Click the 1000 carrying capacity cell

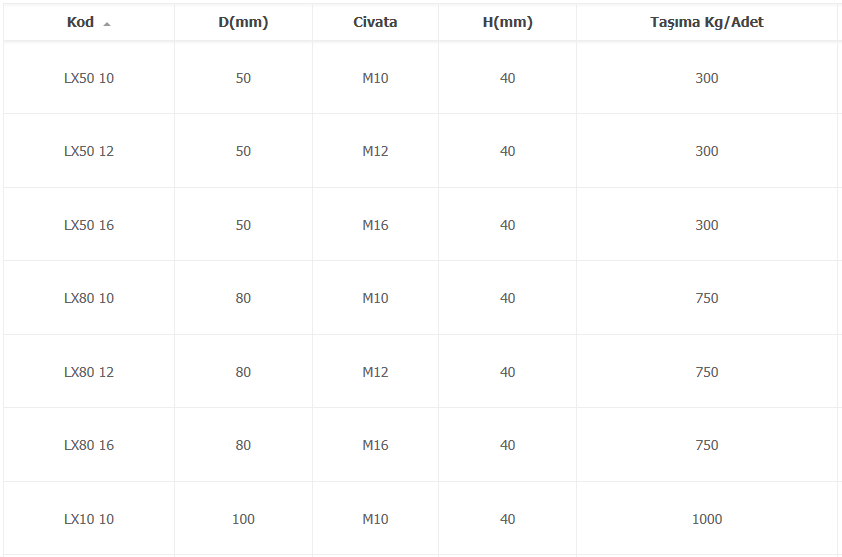[x=707, y=519]
